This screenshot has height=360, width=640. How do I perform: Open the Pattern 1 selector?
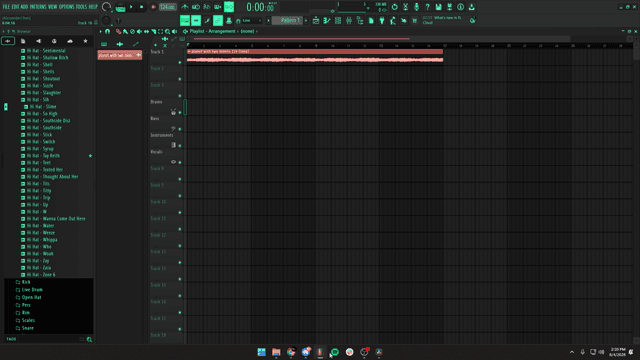coord(288,20)
